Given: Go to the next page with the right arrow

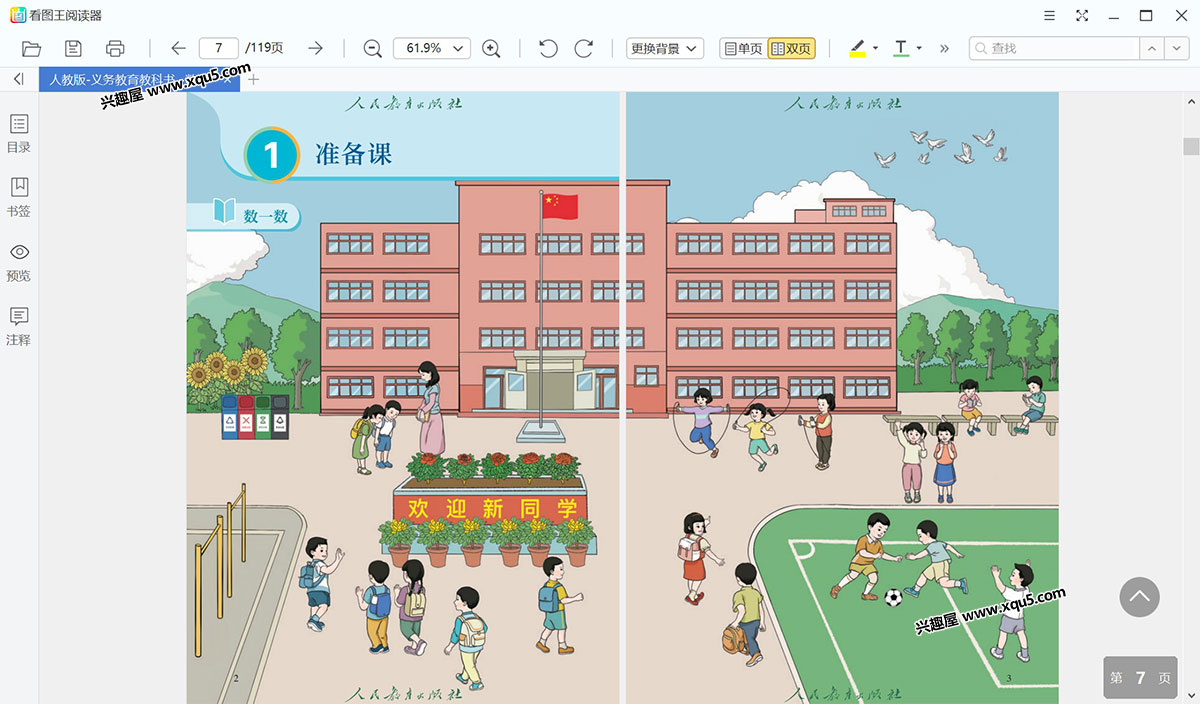Looking at the screenshot, I should (x=315, y=48).
